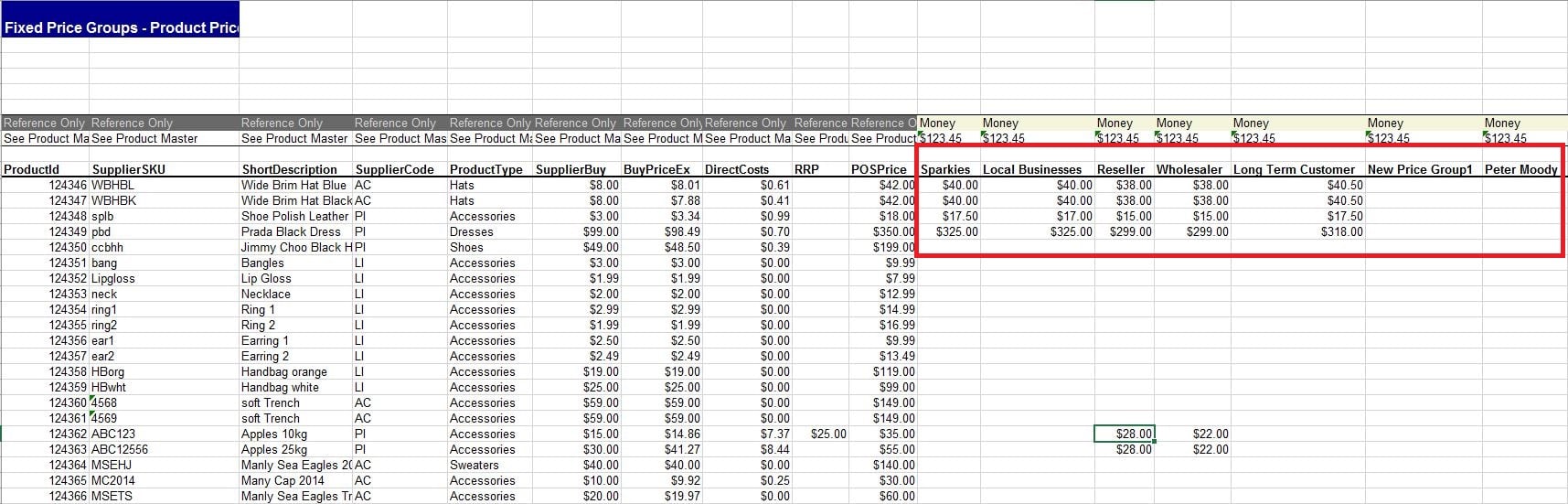Select the DirectCosts column header

pos(747,169)
